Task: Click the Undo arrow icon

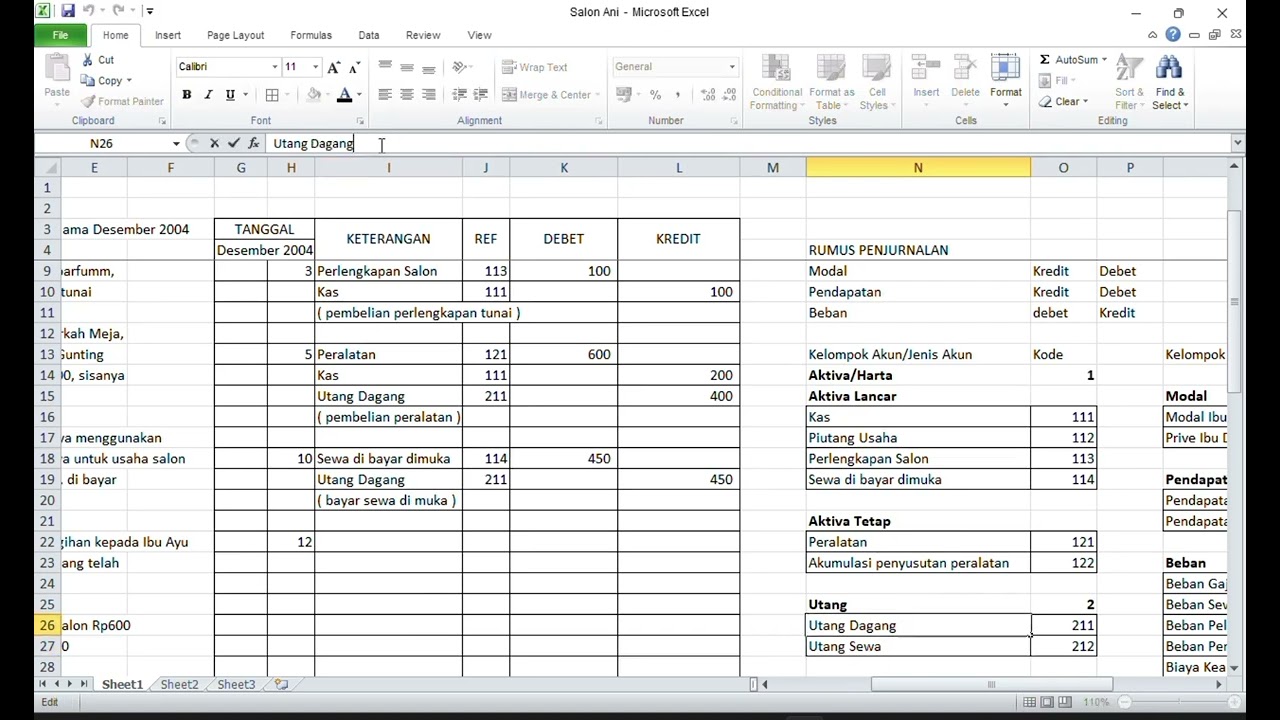Action: (88, 11)
